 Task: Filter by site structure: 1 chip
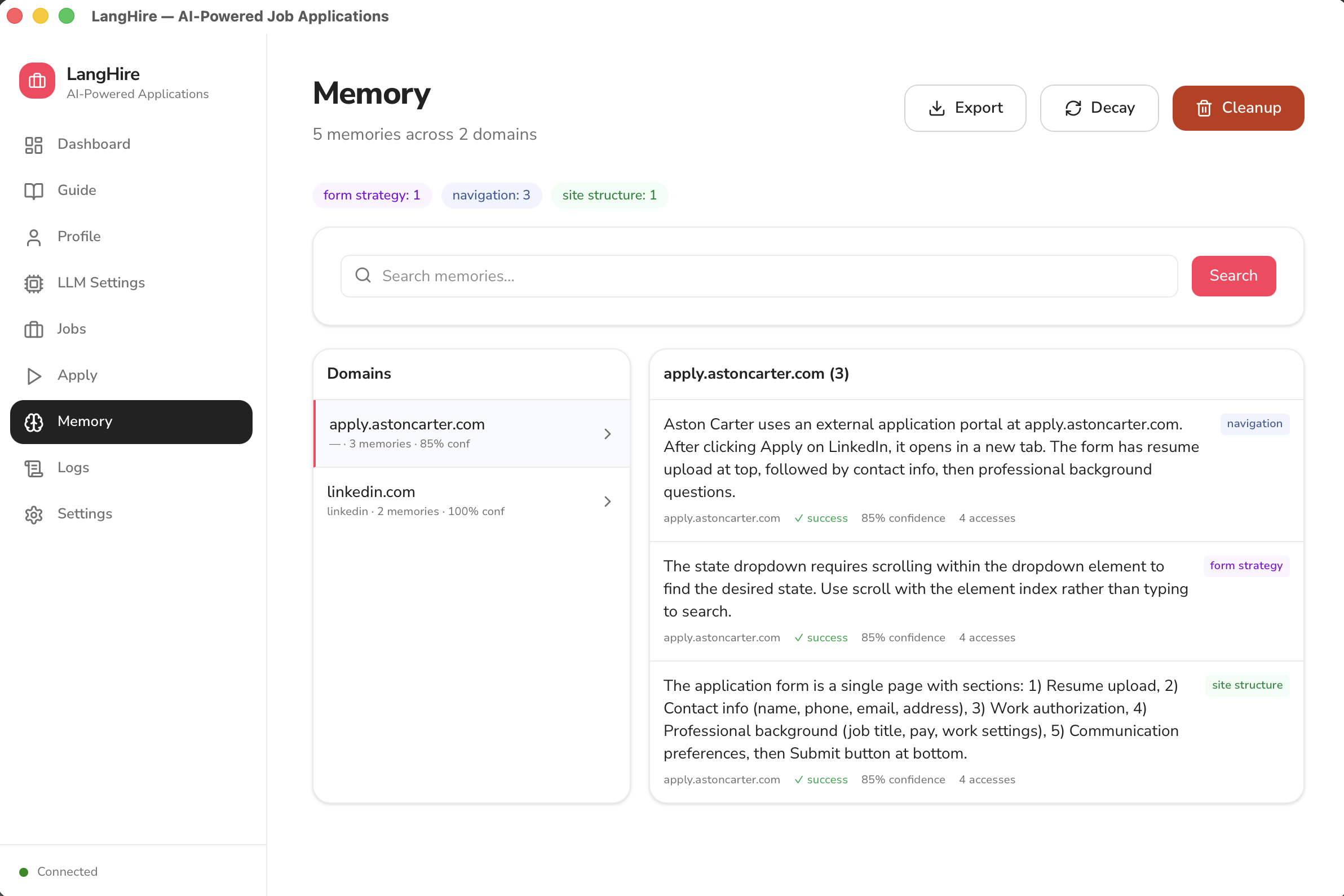coord(609,196)
